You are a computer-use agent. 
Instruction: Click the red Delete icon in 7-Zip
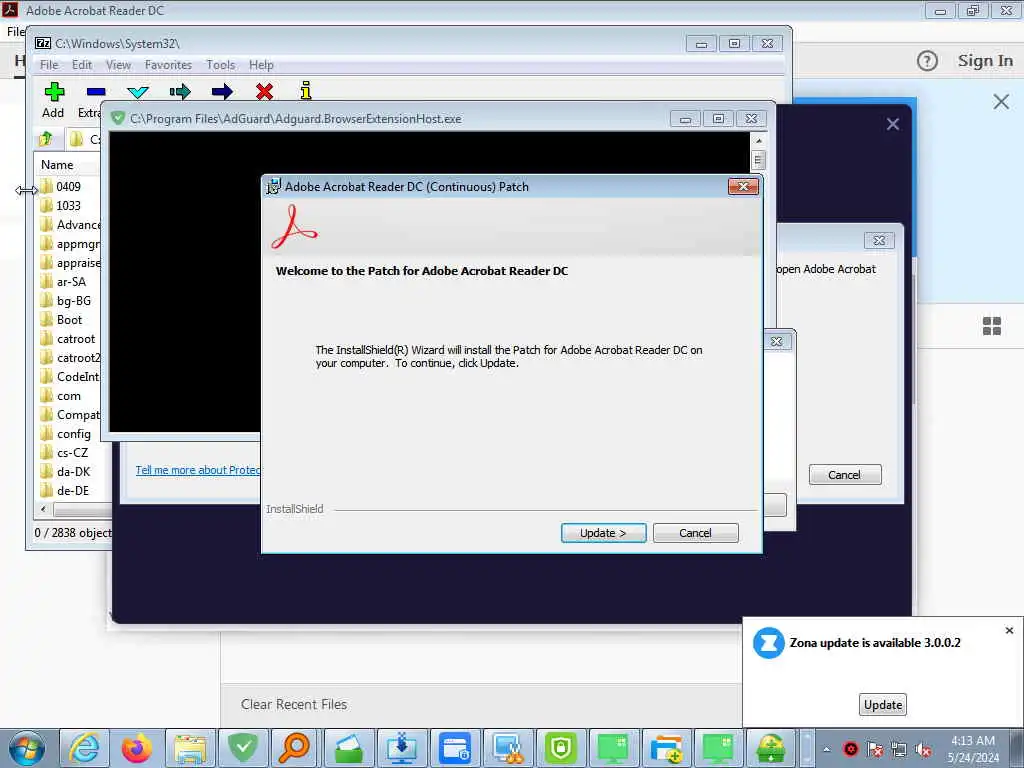point(264,91)
